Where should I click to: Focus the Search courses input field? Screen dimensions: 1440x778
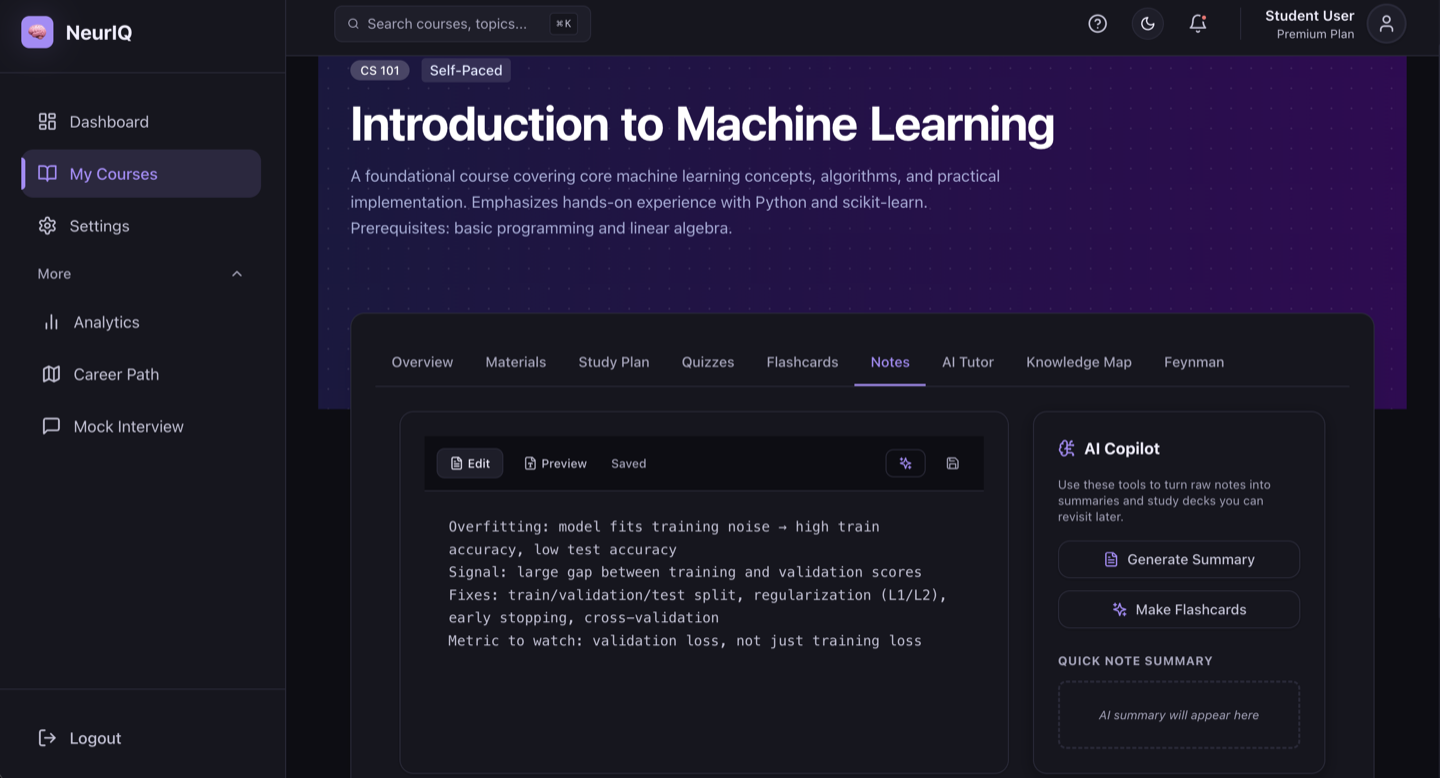click(462, 24)
